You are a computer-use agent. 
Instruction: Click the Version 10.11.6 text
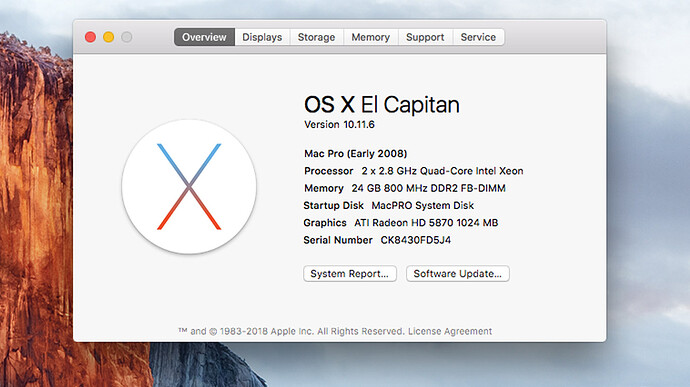[x=339, y=125]
